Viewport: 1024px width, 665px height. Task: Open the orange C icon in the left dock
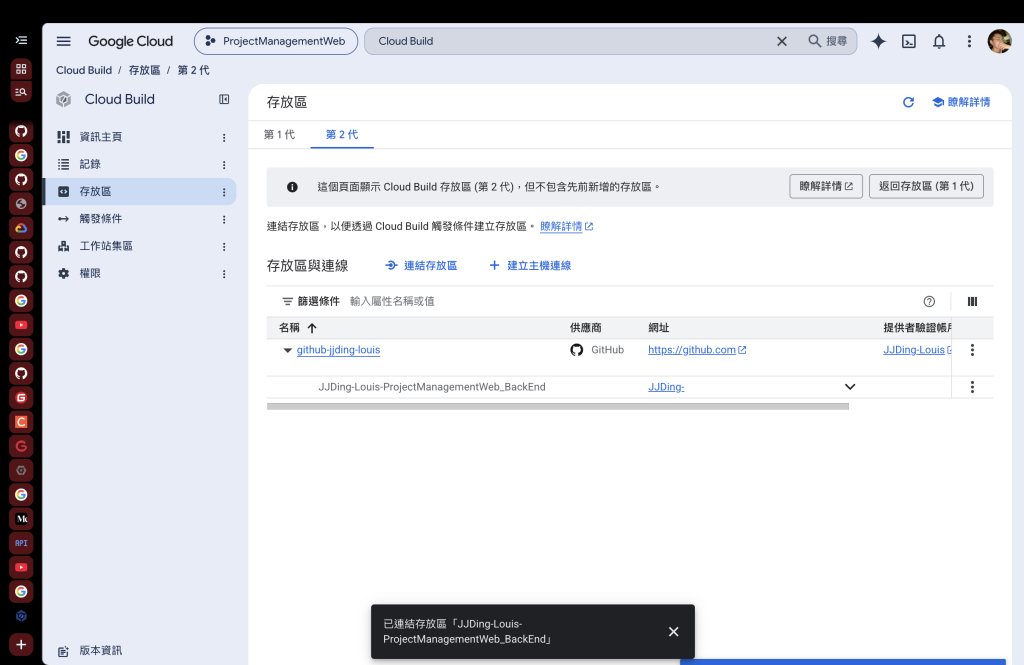22,422
